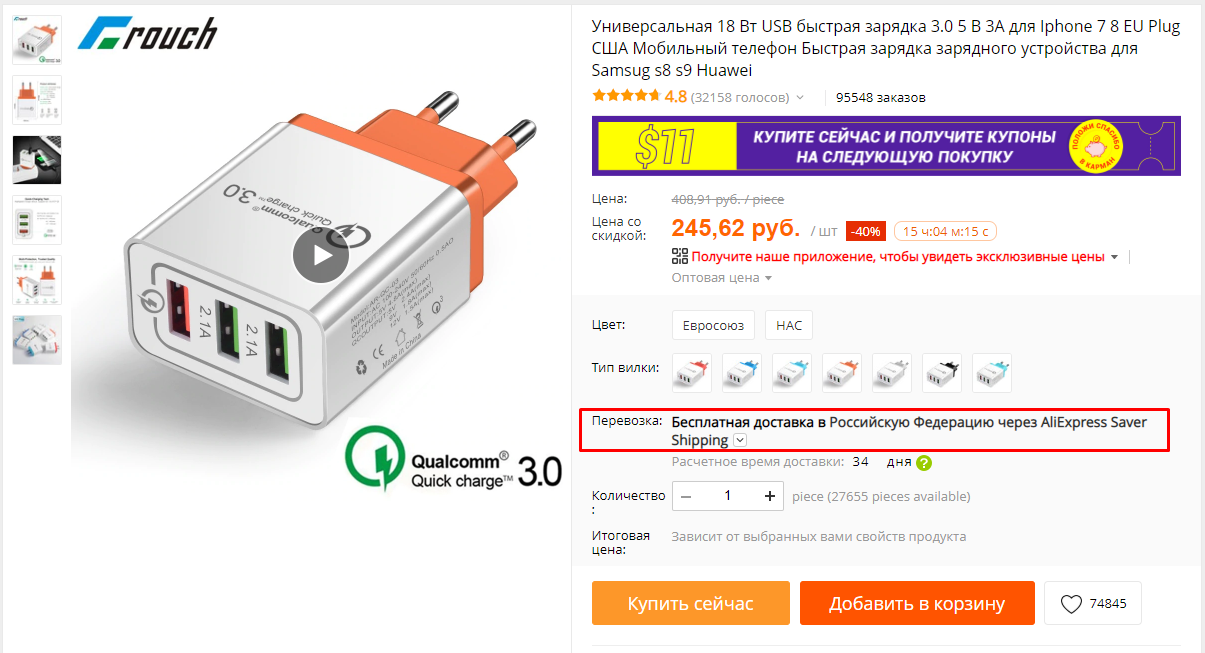The width and height of the screenshot is (1205, 653).
Task: Select the black plug type option
Action: point(942,372)
